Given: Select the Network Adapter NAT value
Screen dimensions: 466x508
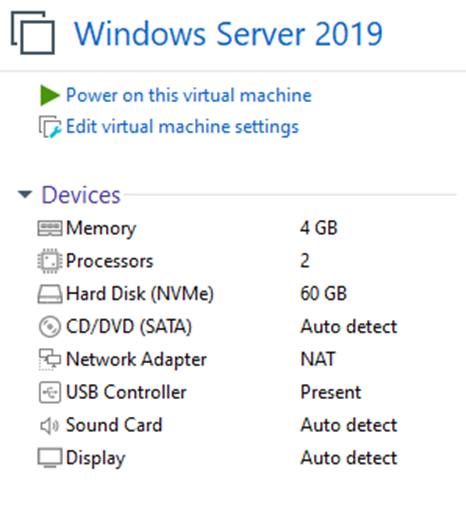Looking at the screenshot, I should [318, 359].
